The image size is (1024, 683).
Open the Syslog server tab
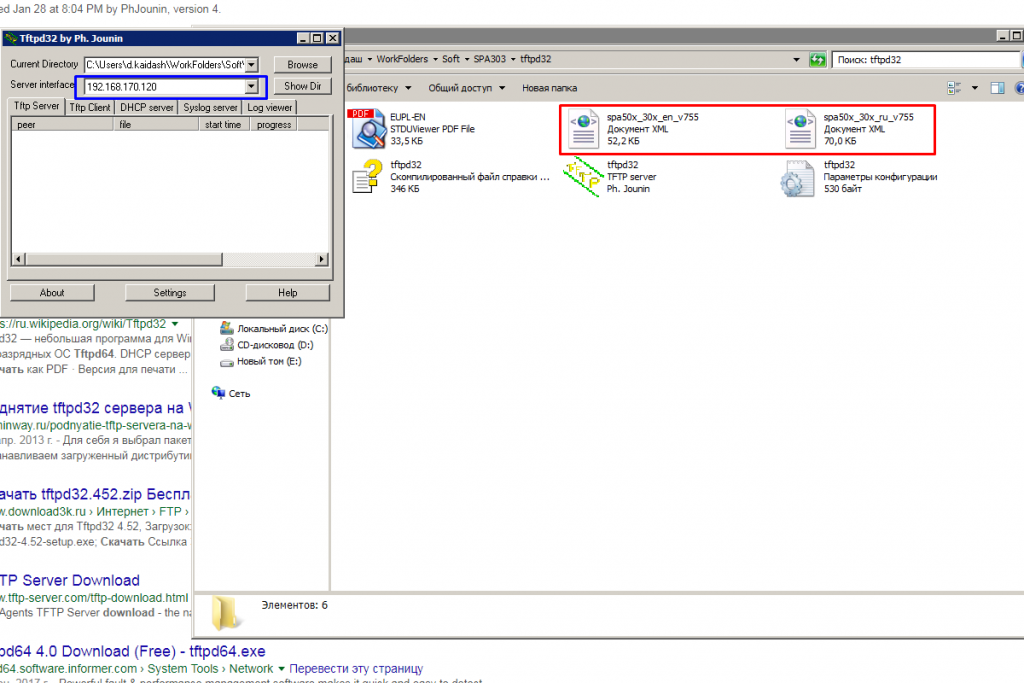pyautogui.click(x=210, y=108)
